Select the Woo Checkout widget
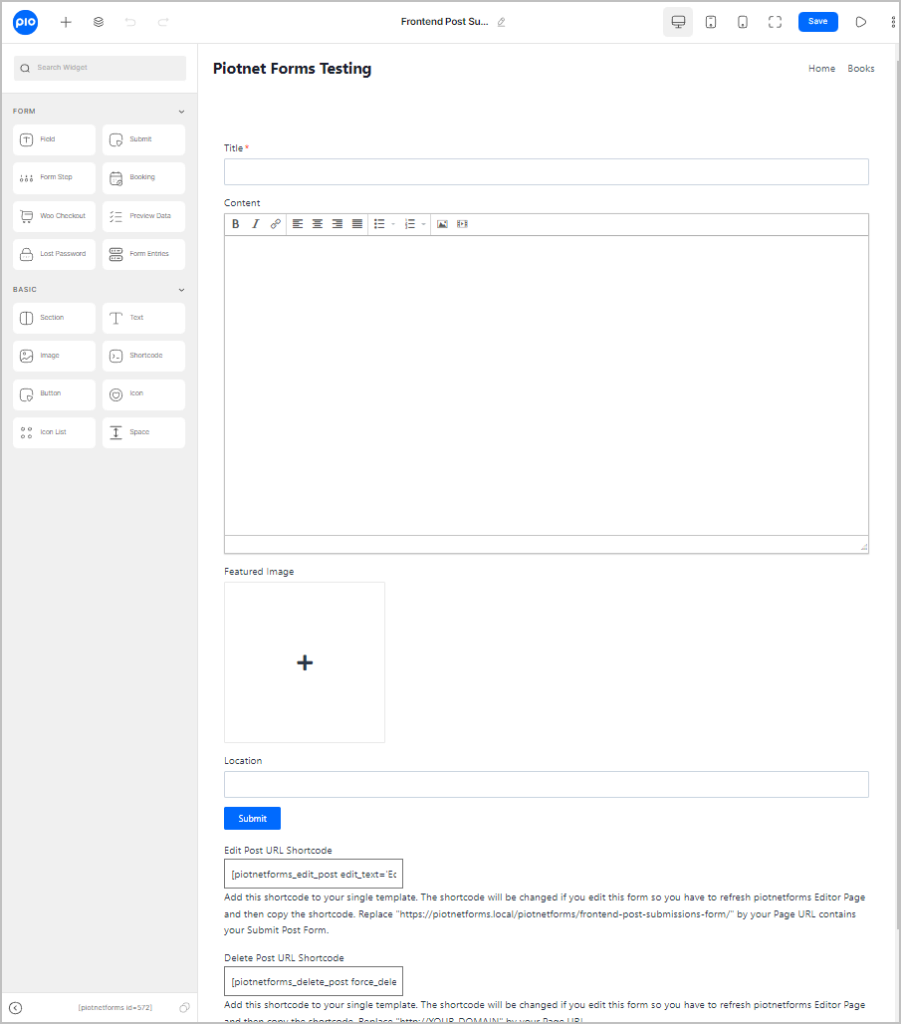 tap(54, 216)
